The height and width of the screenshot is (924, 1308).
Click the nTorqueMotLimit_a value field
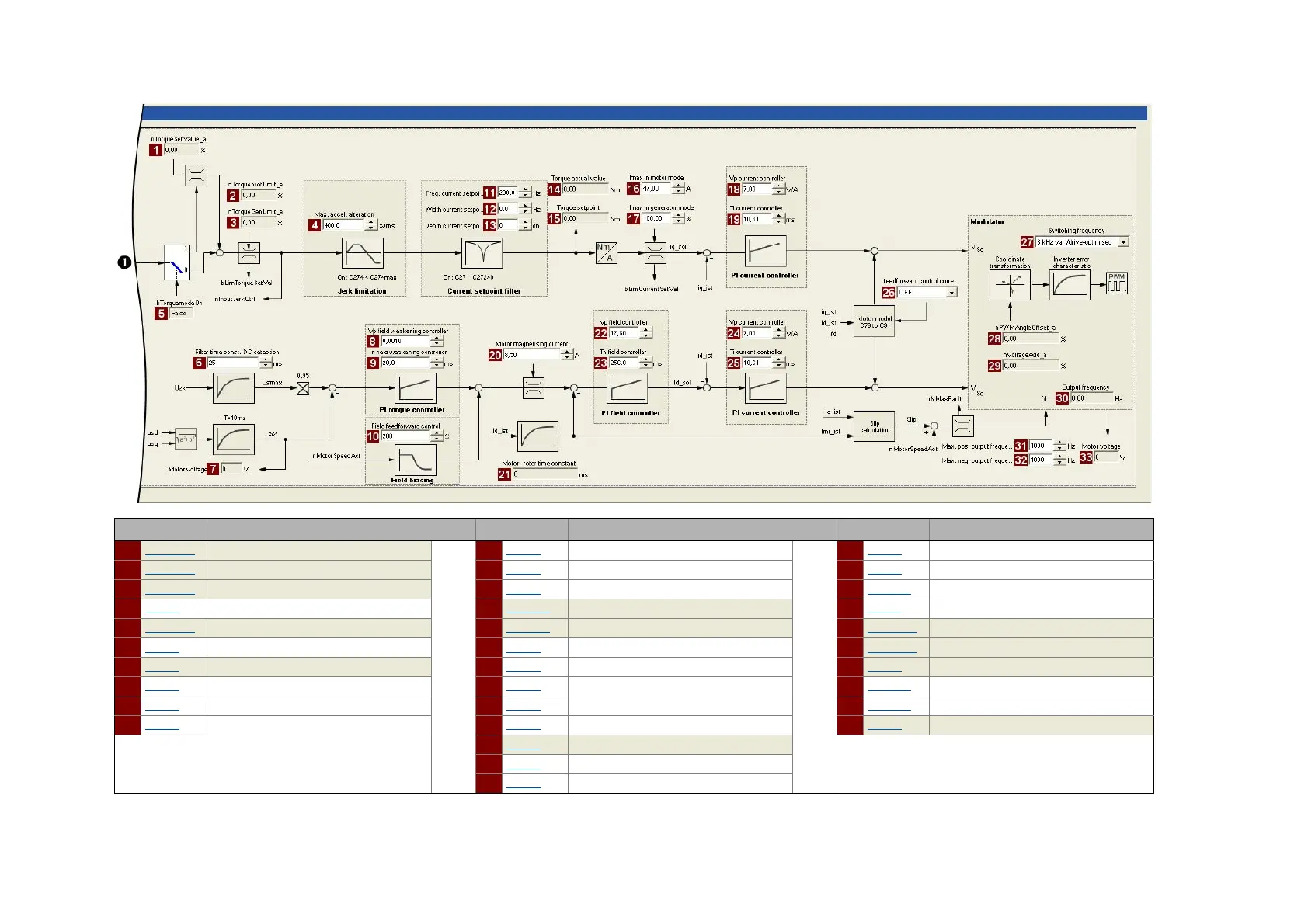(258, 196)
